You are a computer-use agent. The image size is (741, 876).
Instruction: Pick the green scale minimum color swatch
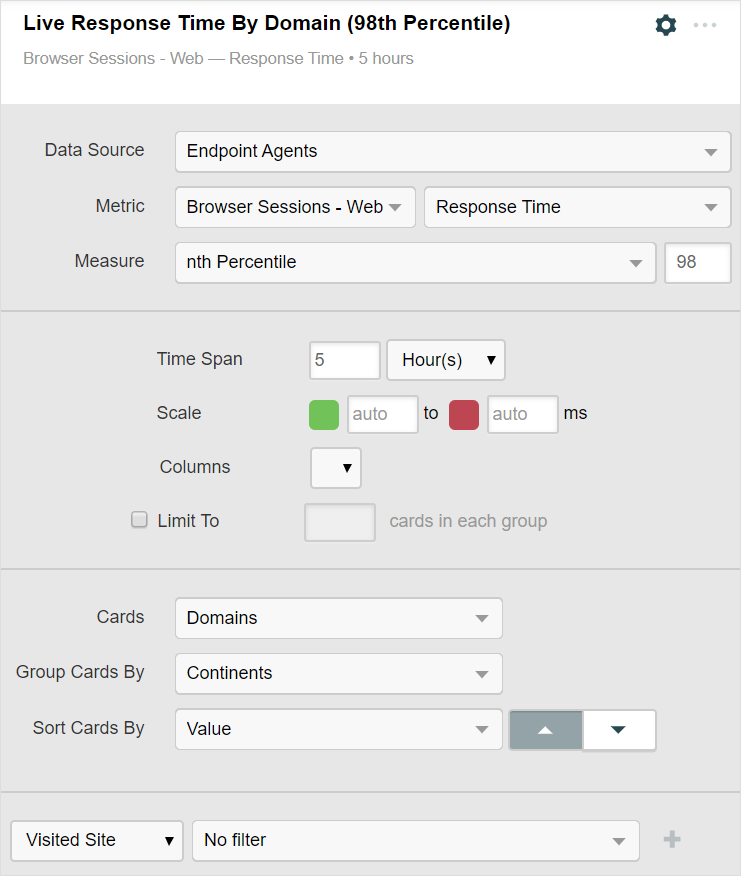324,414
